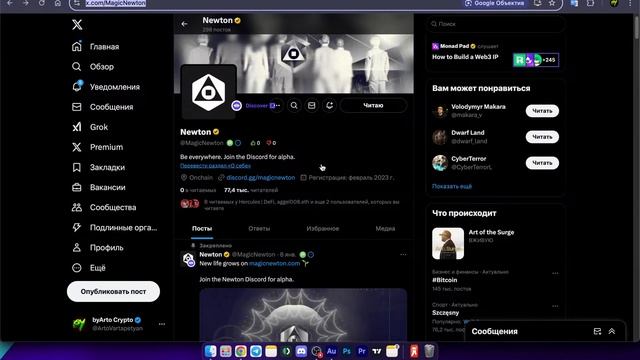Click the Поиск search field
This screenshot has height=360, width=640.
pyautogui.click(x=495, y=24)
